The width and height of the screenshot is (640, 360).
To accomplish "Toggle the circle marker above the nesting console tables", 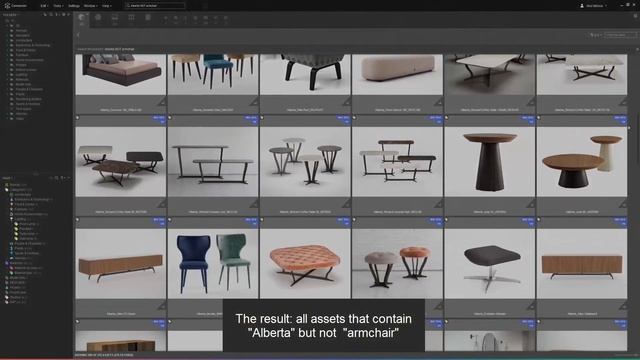I will pyautogui.click(x=354, y=118).
